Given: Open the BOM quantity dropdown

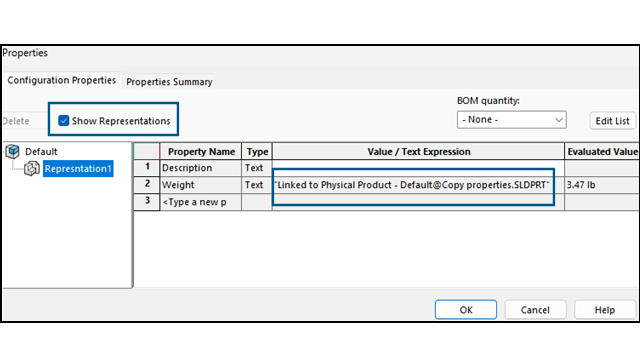Looking at the screenshot, I should [511, 120].
